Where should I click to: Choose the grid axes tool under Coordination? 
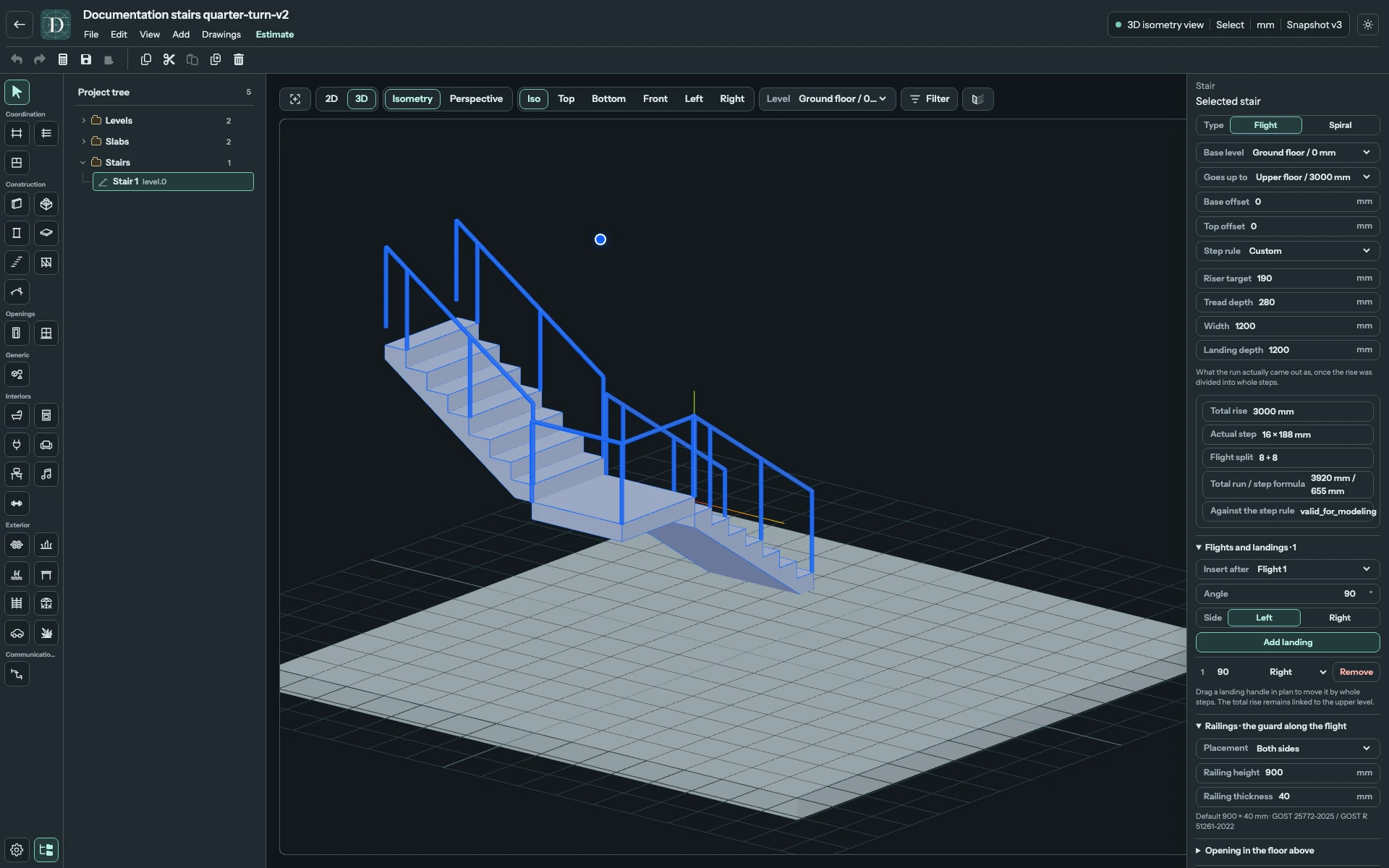tap(17, 133)
